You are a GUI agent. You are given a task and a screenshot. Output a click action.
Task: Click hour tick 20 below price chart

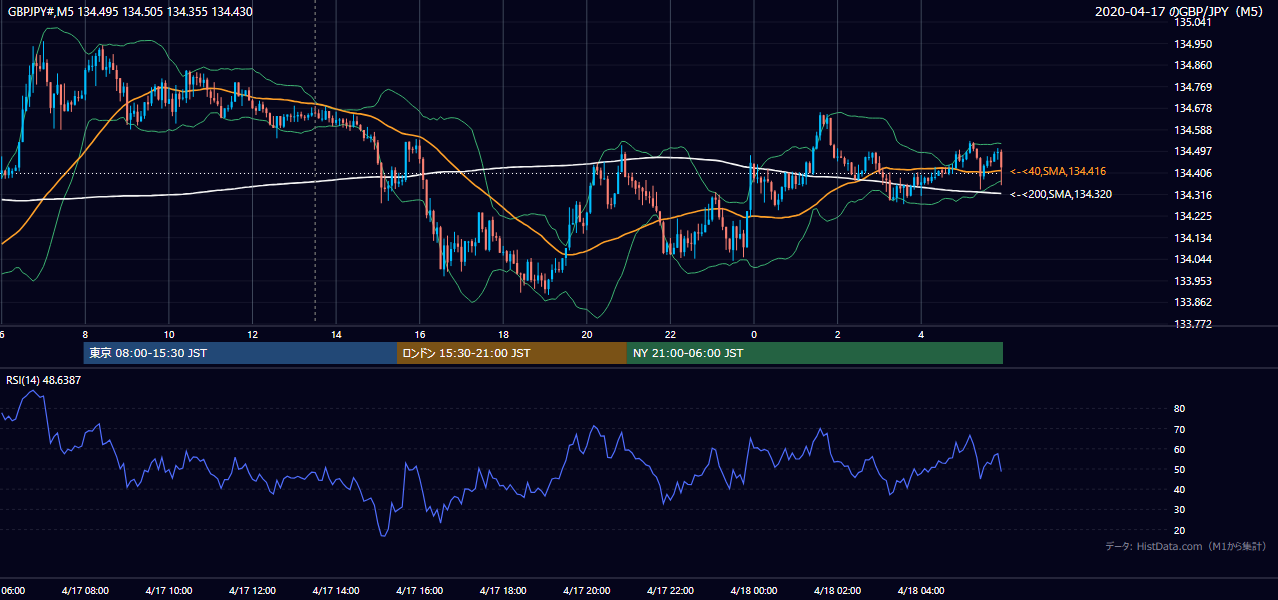587,335
